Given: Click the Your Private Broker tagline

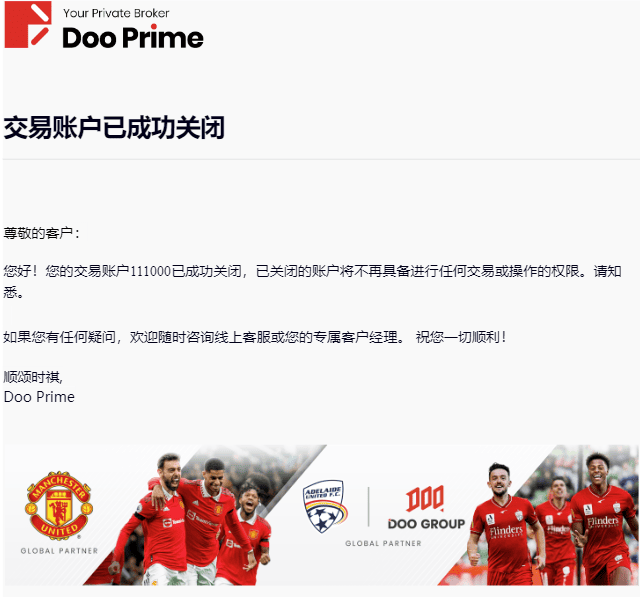Looking at the screenshot, I should [116, 13].
